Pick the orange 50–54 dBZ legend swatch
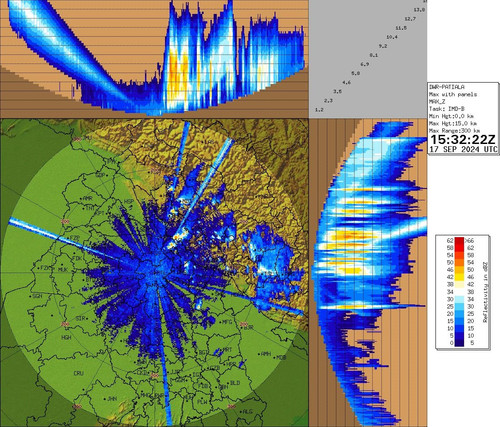Image resolution: width=500 pixels, height=427 pixels. pos(459,262)
